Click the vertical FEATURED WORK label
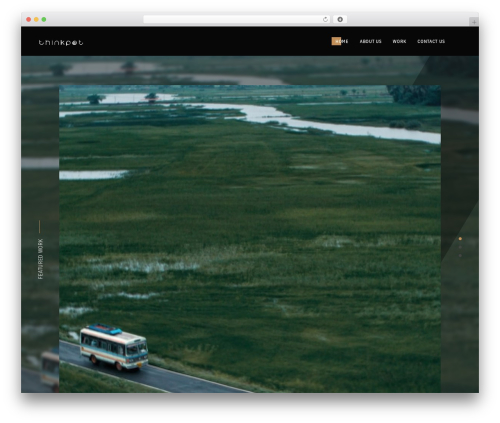This screenshot has width=500, height=423. pos(40,259)
